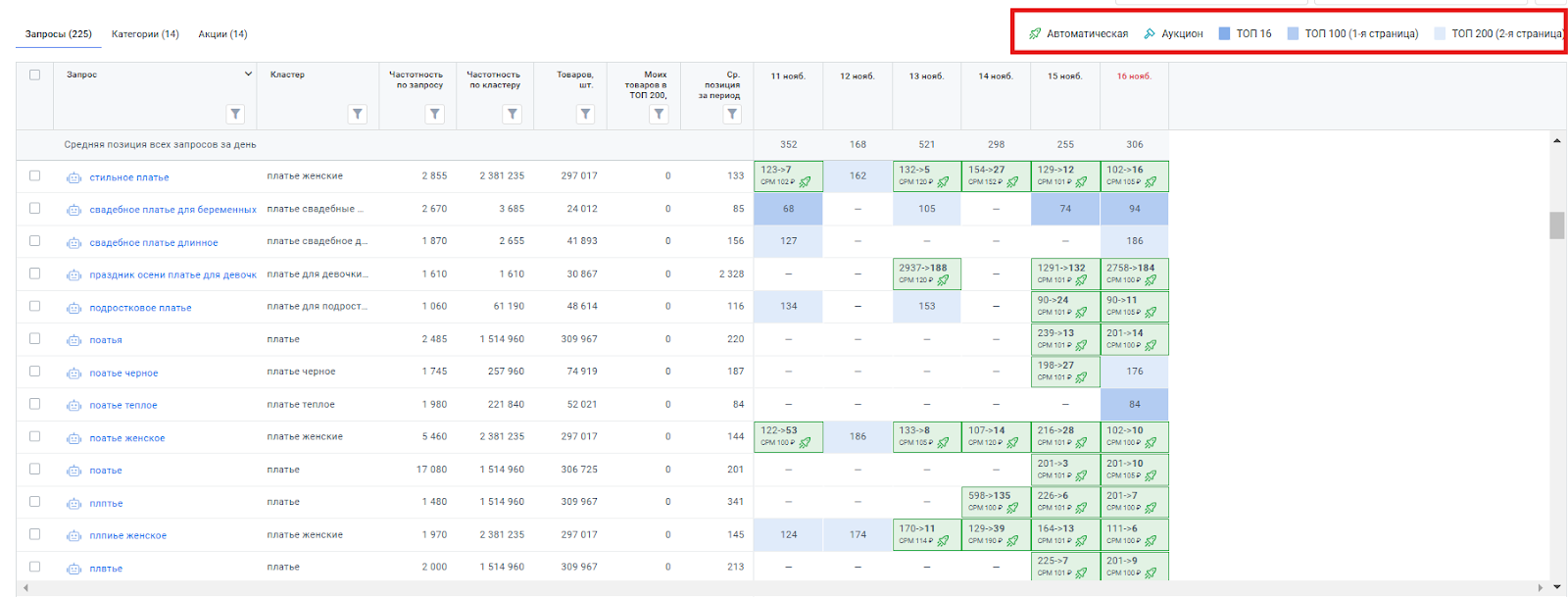1568x597 pixels.
Task: Click the vertical scrollbar up arrow
Action: point(1556,141)
